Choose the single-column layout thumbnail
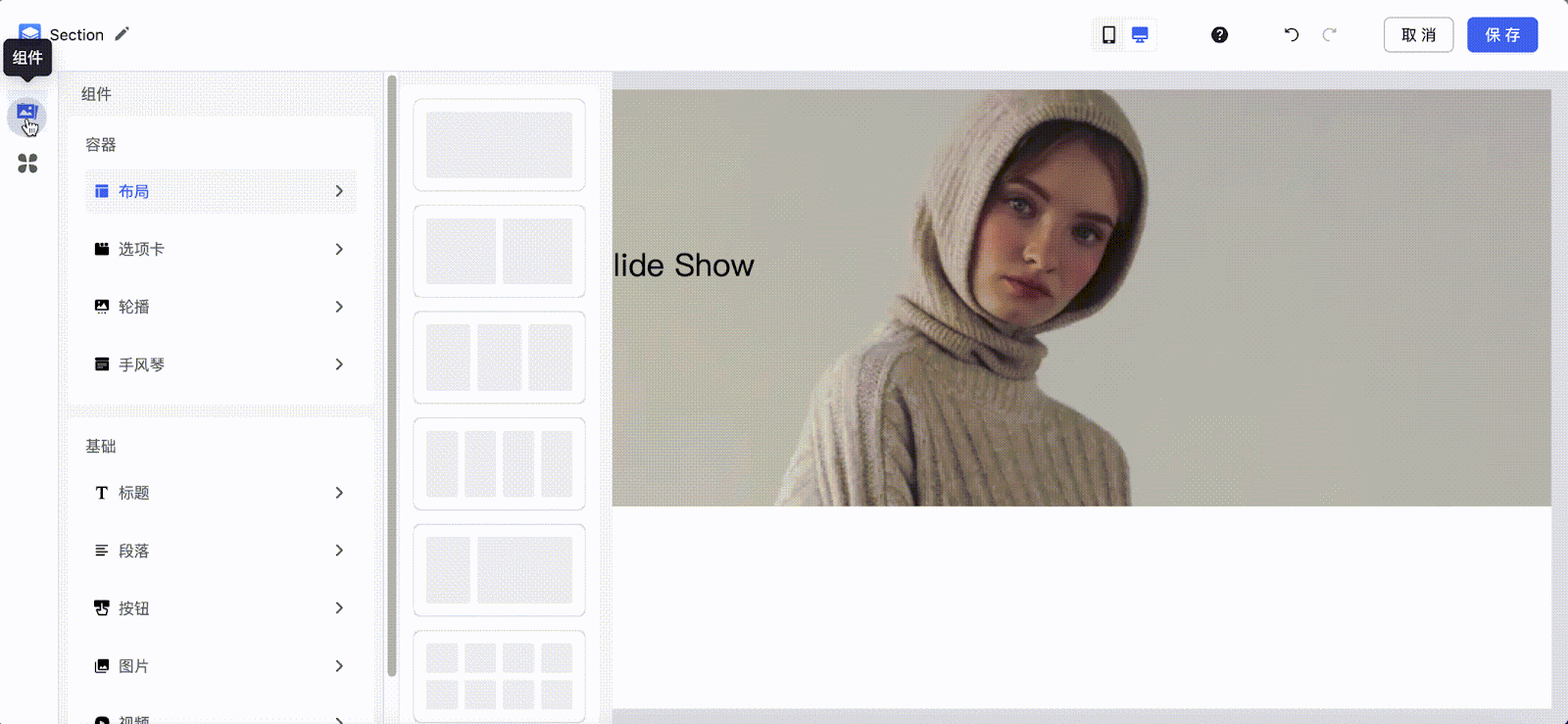The image size is (1568, 724). tap(499, 145)
